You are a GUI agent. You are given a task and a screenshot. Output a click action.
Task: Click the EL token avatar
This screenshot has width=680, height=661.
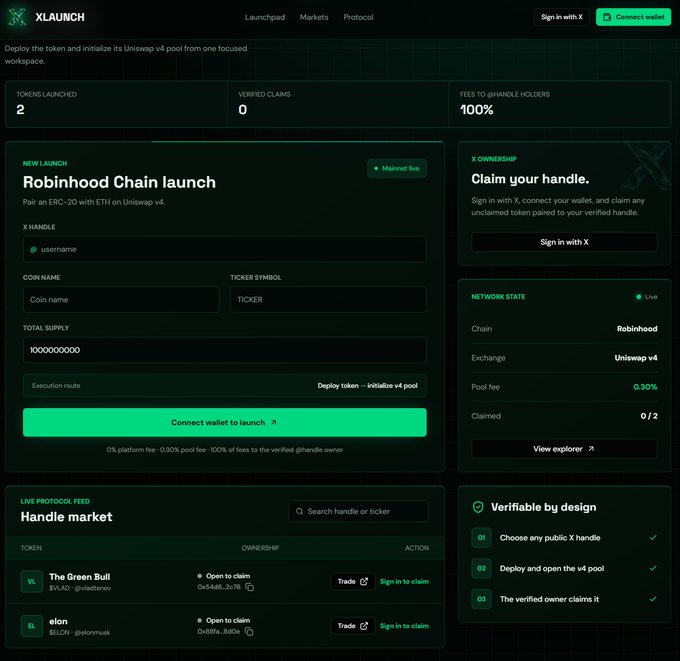pos(32,626)
